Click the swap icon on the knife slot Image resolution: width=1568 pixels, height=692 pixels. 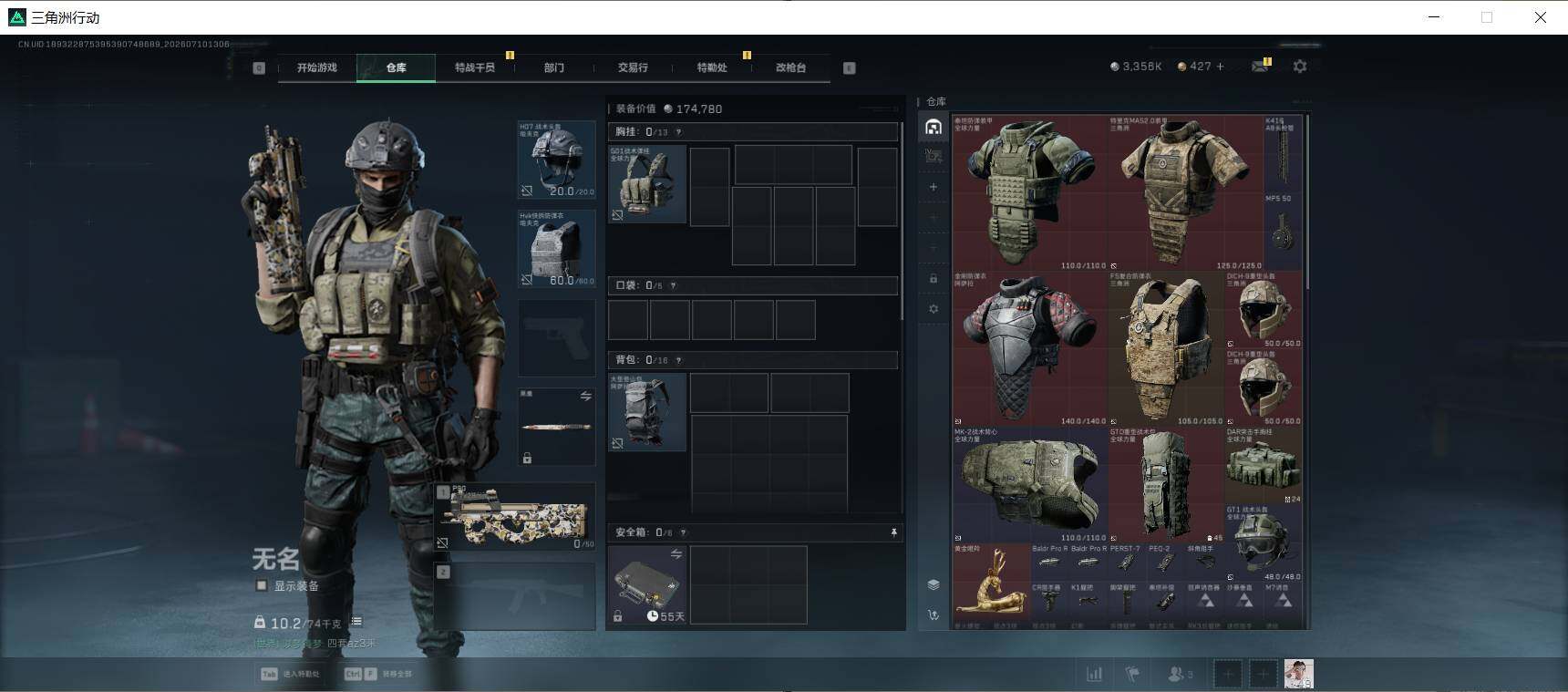coord(585,397)
